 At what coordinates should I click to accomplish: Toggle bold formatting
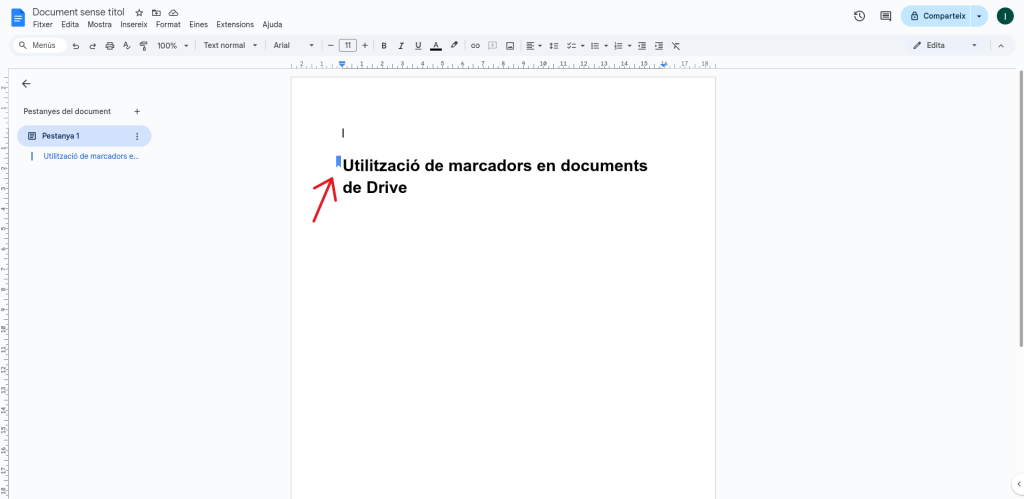click(384, 46)
